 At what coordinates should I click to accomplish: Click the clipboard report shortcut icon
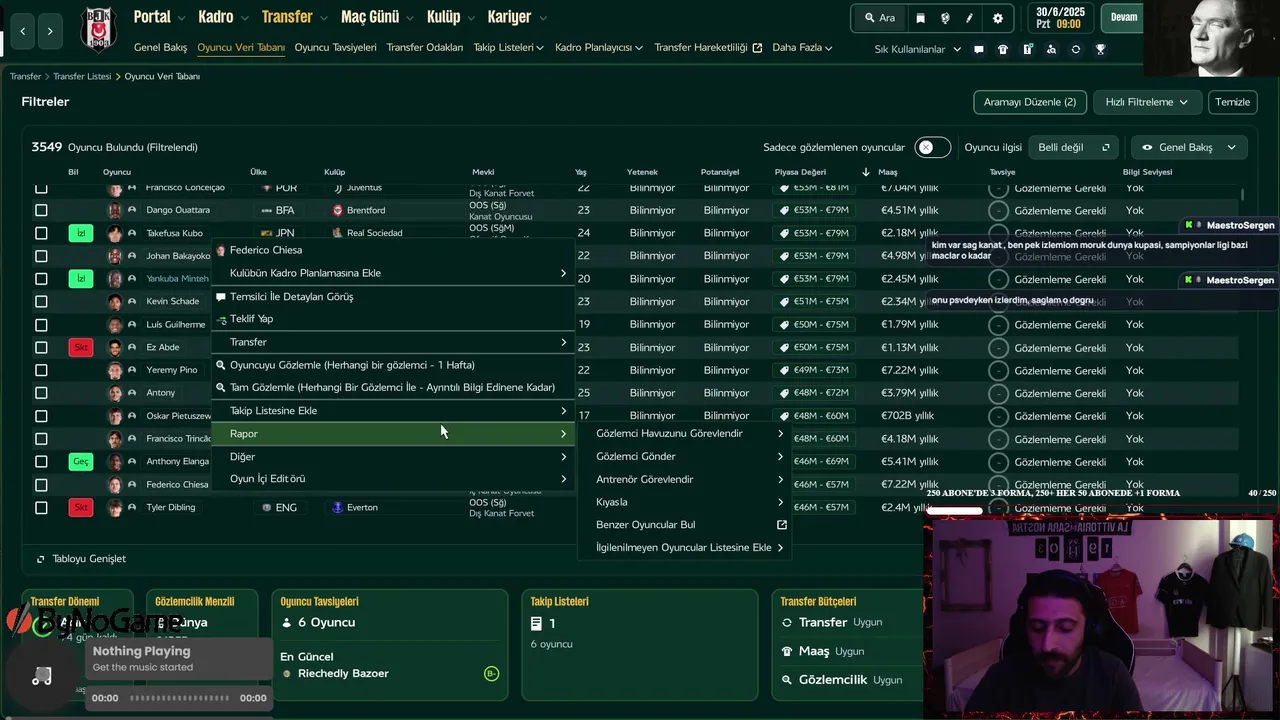click(1027, 49)
